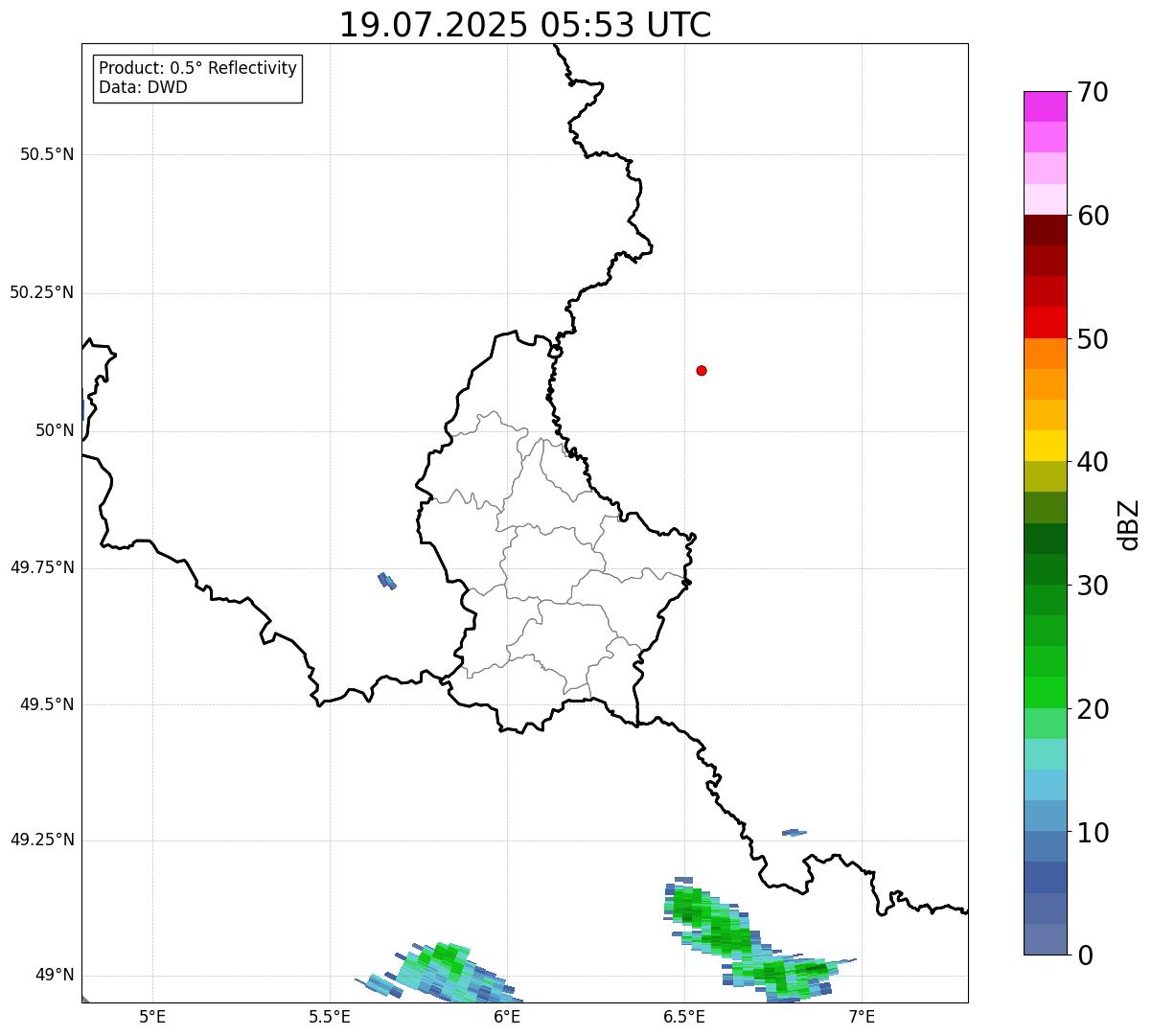Click the dBZ colorbar label
This screenshot has width=1152, height=1036.
click(1129, 524)
